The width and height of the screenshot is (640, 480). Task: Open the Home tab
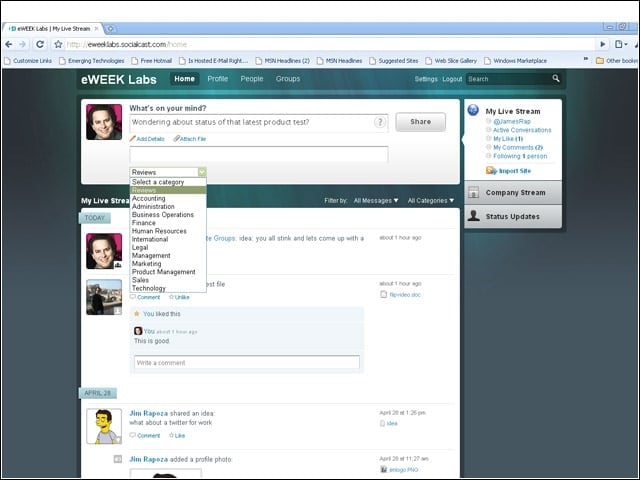pos(184,79)
